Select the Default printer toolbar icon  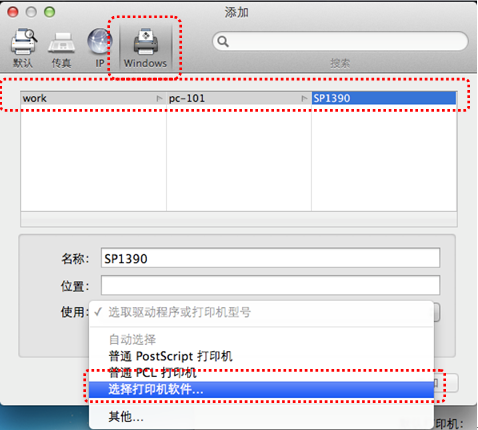23,42
